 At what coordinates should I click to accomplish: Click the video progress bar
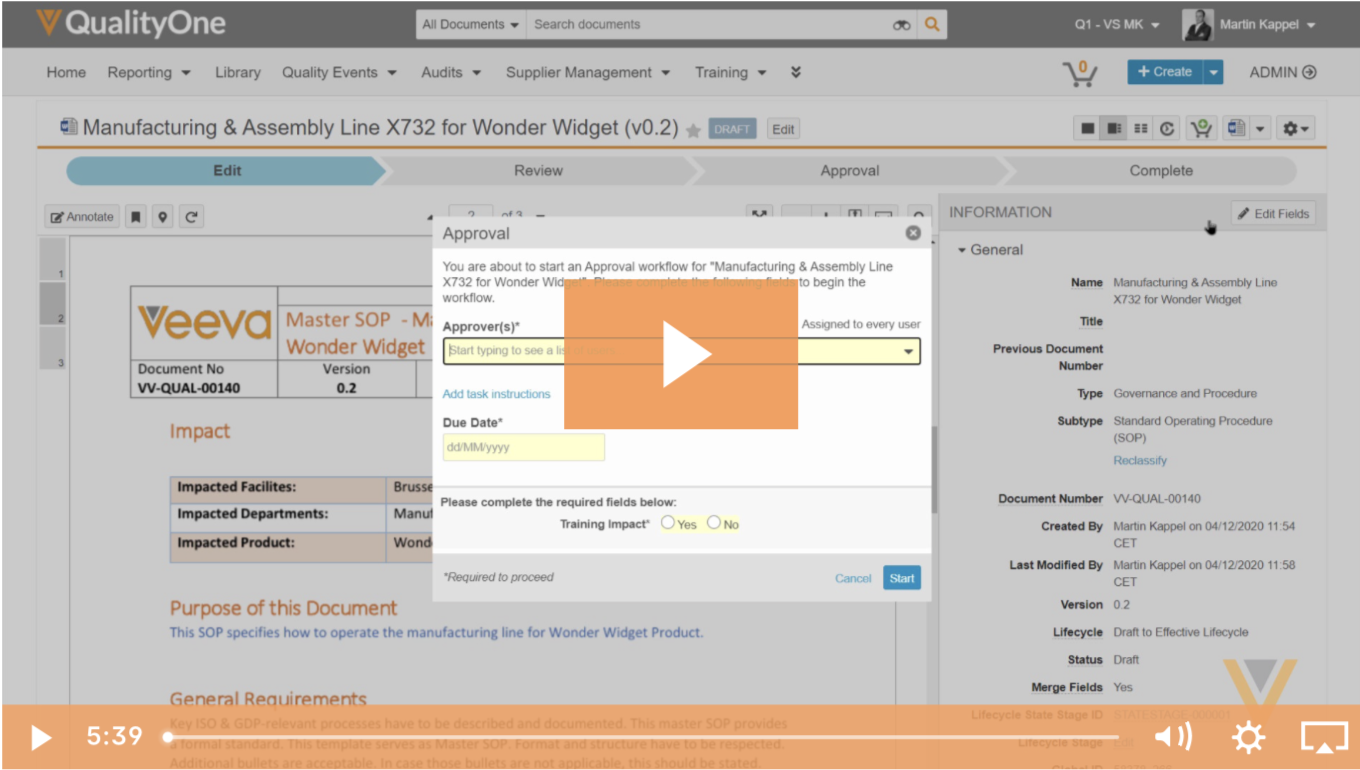point(641,738)
